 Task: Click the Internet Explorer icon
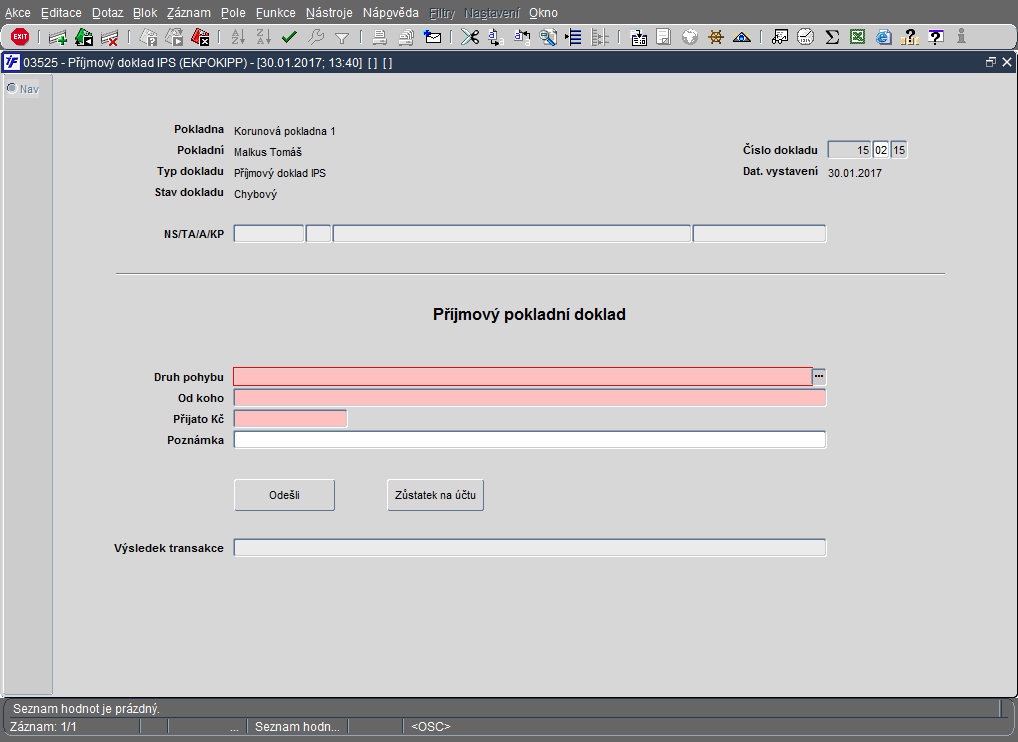[884, 38]
